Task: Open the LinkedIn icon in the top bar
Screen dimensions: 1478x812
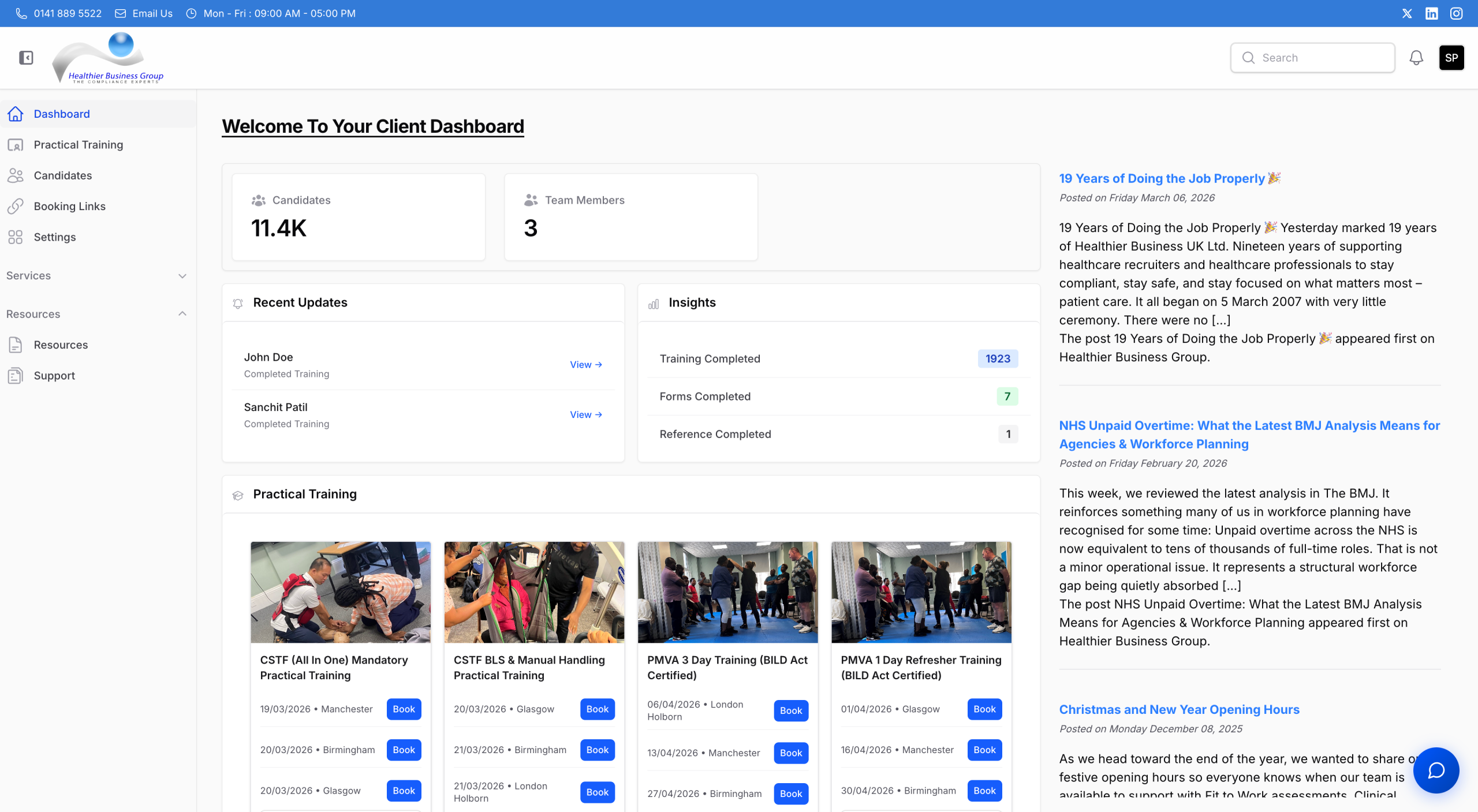Action: [1432, 13]
